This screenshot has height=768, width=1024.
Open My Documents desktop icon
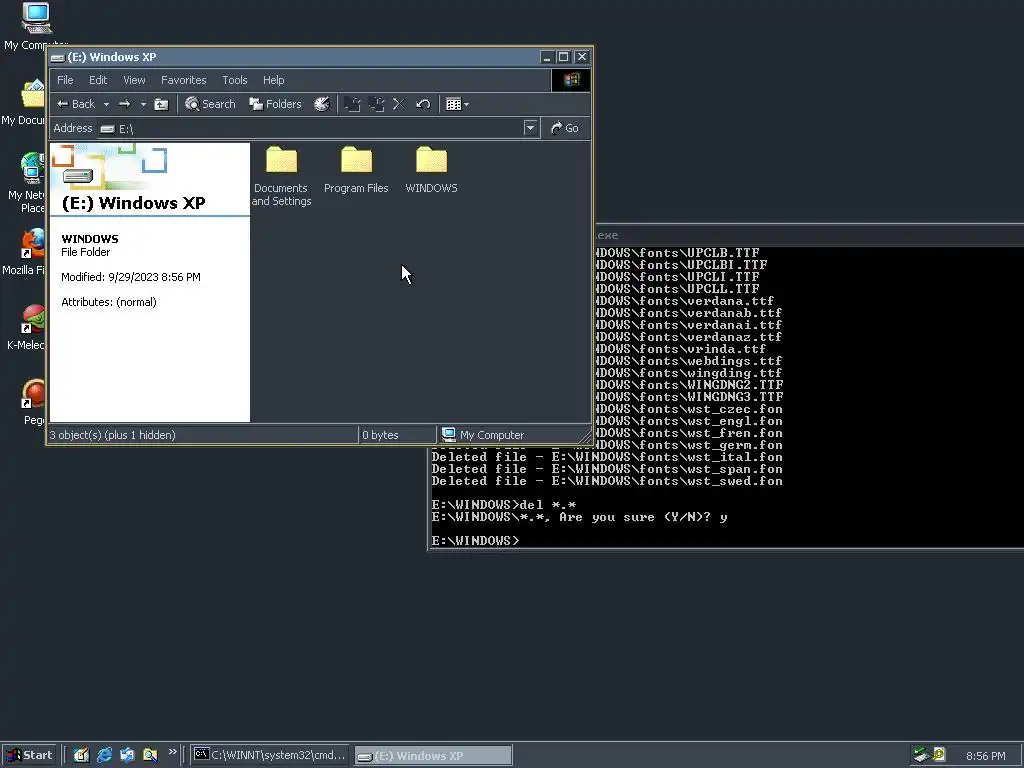click(26, 103)
